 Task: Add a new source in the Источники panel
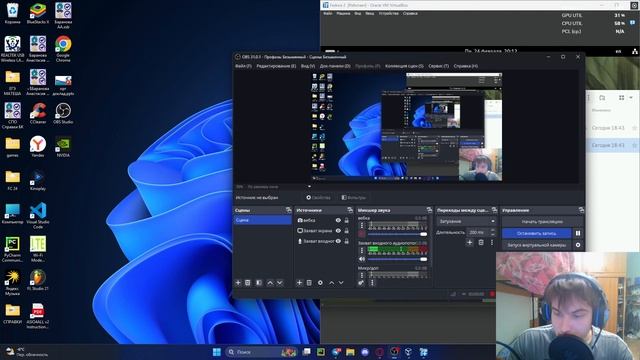299,282
